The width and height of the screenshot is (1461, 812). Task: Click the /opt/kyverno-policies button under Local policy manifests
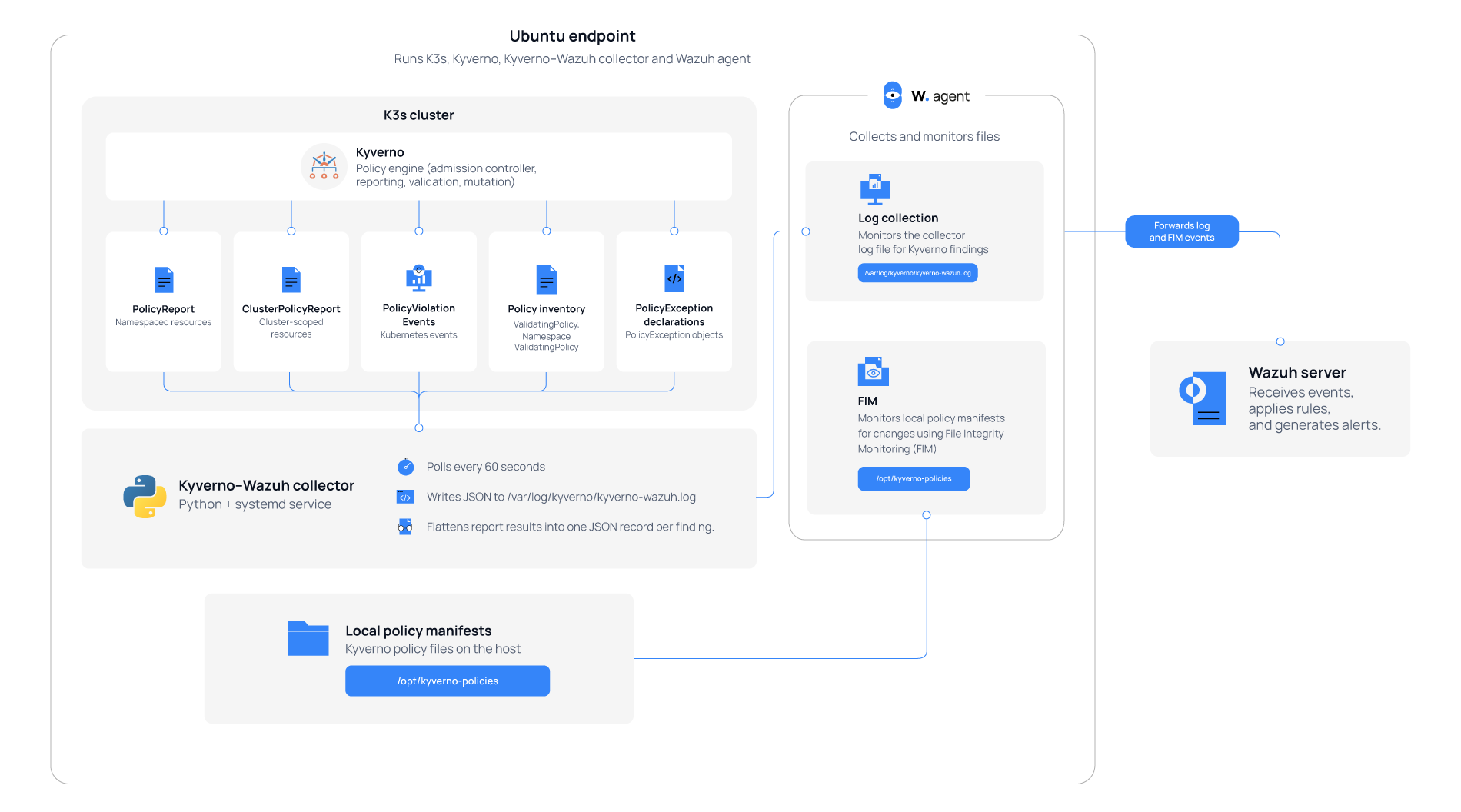tap(448, 681)
